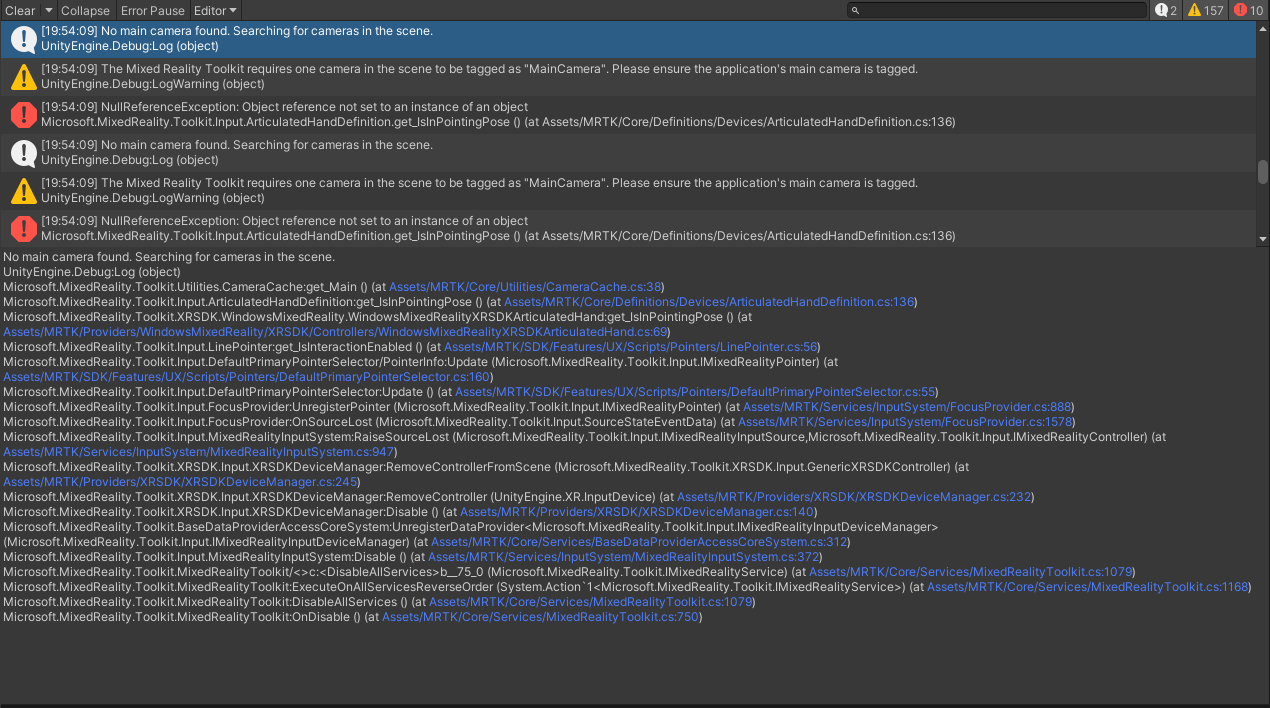The image size is (1270, 708).
Task: Enable Error Pause
Action: click(152, 10)
